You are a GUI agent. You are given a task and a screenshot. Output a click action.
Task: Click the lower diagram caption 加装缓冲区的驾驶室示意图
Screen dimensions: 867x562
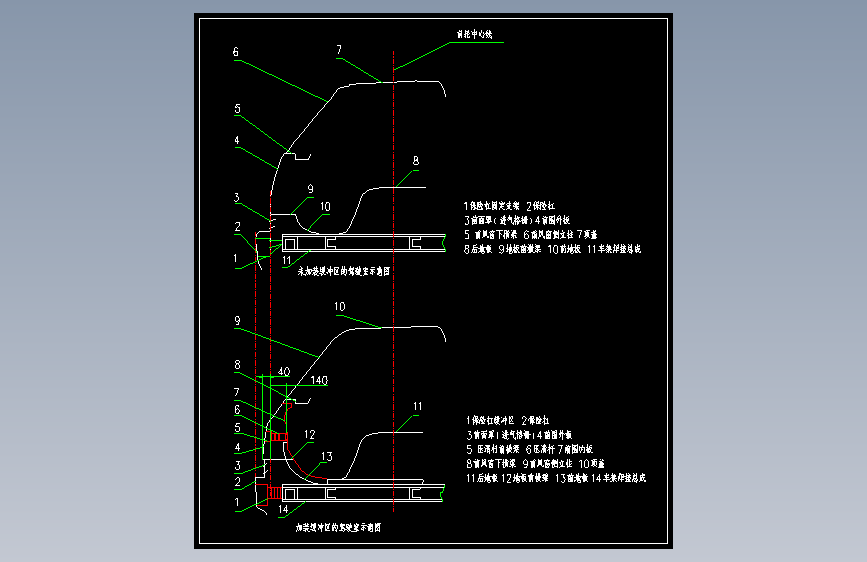click(338, 528)
